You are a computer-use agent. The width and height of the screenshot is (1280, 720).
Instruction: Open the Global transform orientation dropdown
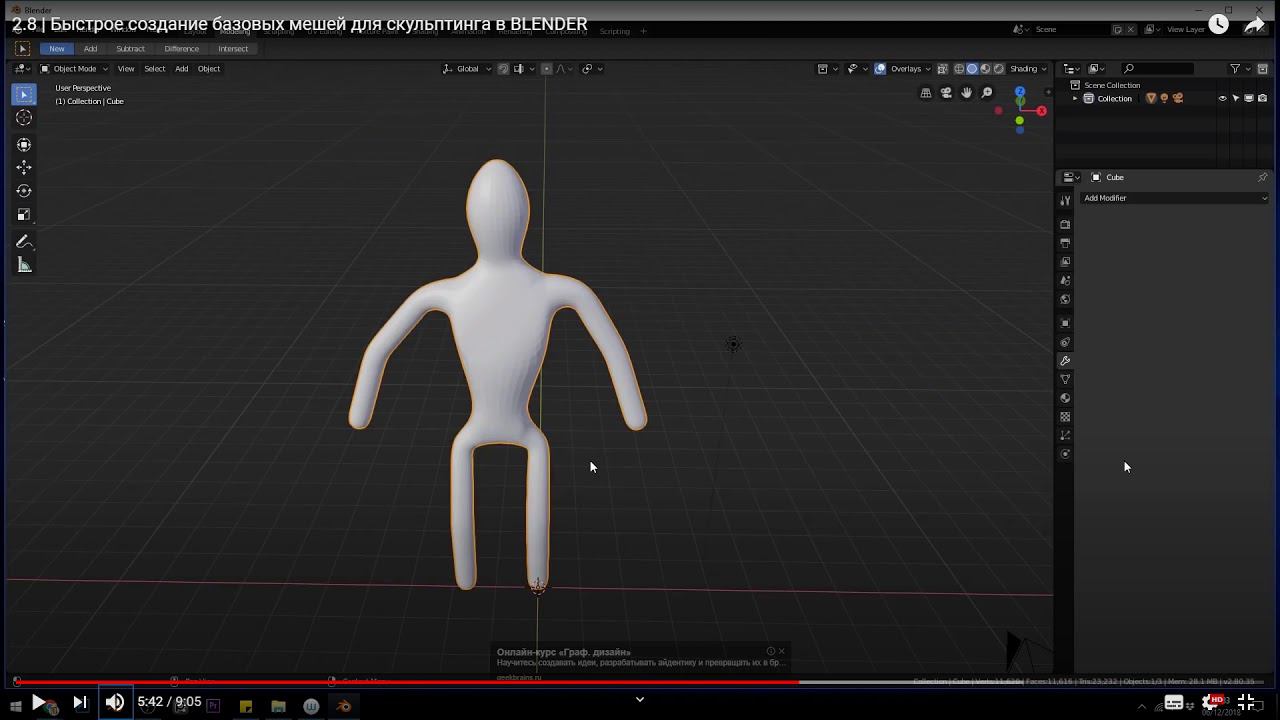tap(468, 69)
